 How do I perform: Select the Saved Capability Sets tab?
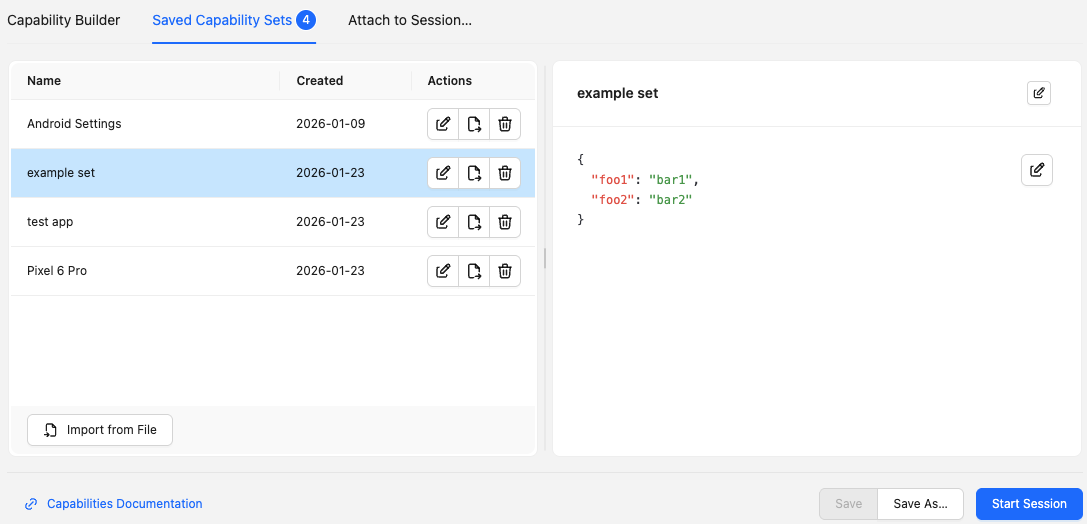[222, 20]
